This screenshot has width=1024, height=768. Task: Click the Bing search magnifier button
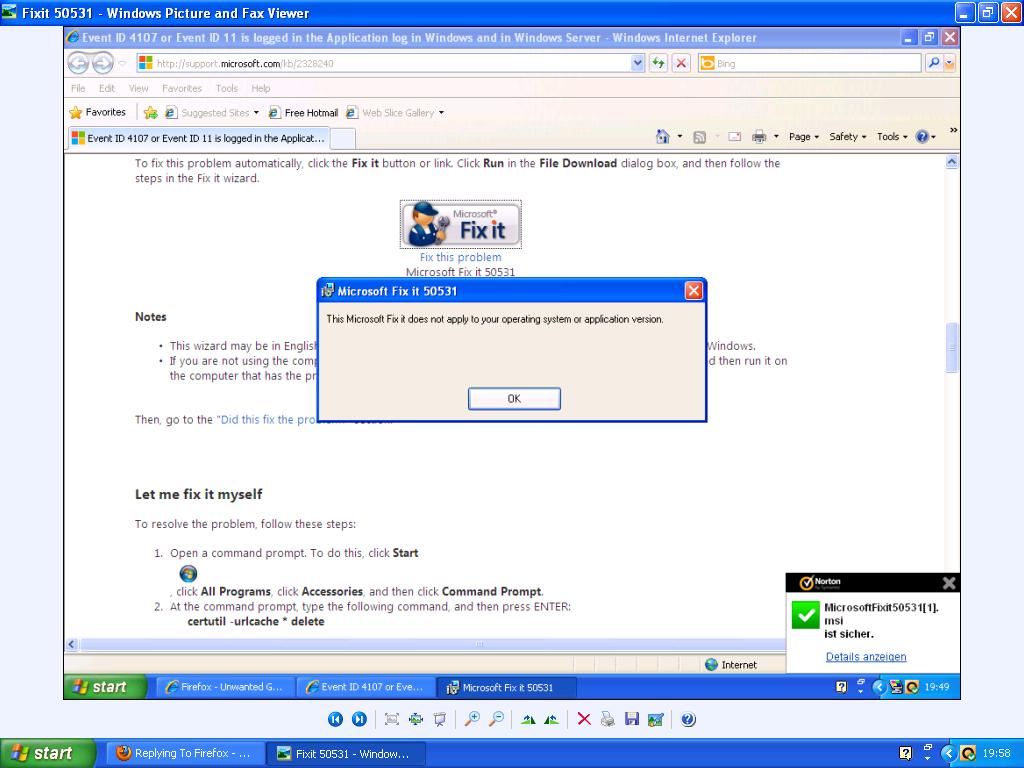click(934, 63)
